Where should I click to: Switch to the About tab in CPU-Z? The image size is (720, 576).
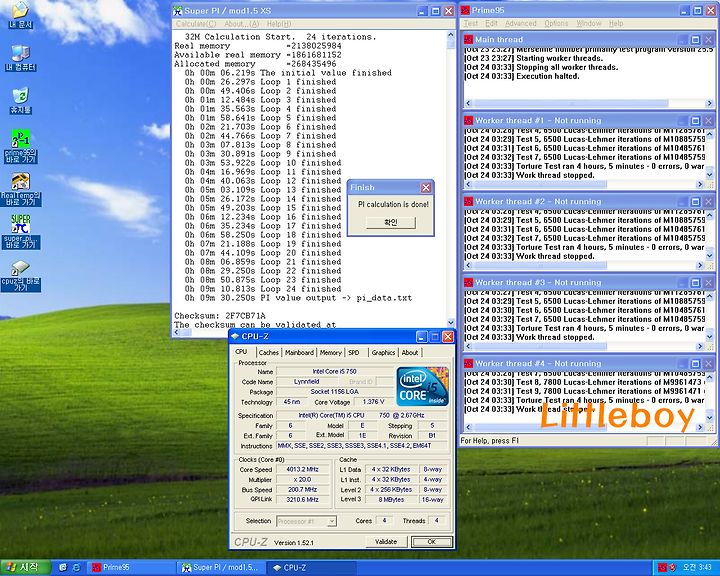pyautogui.click(x=410, y=352)
